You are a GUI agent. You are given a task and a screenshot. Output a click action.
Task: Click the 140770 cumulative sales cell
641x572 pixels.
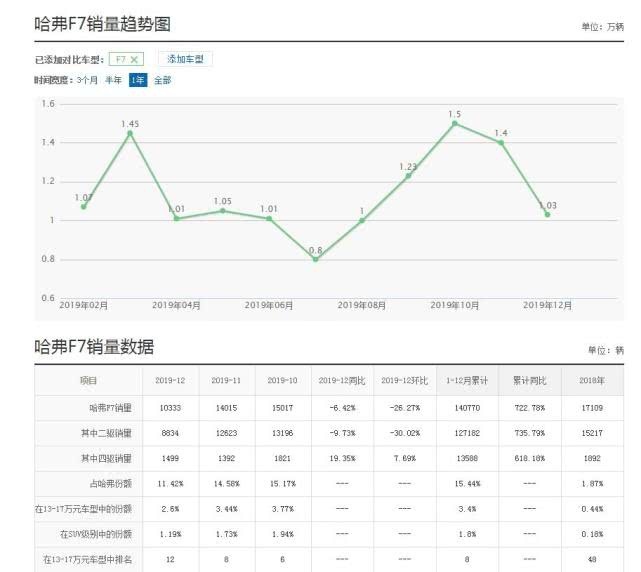click(467, 408)
